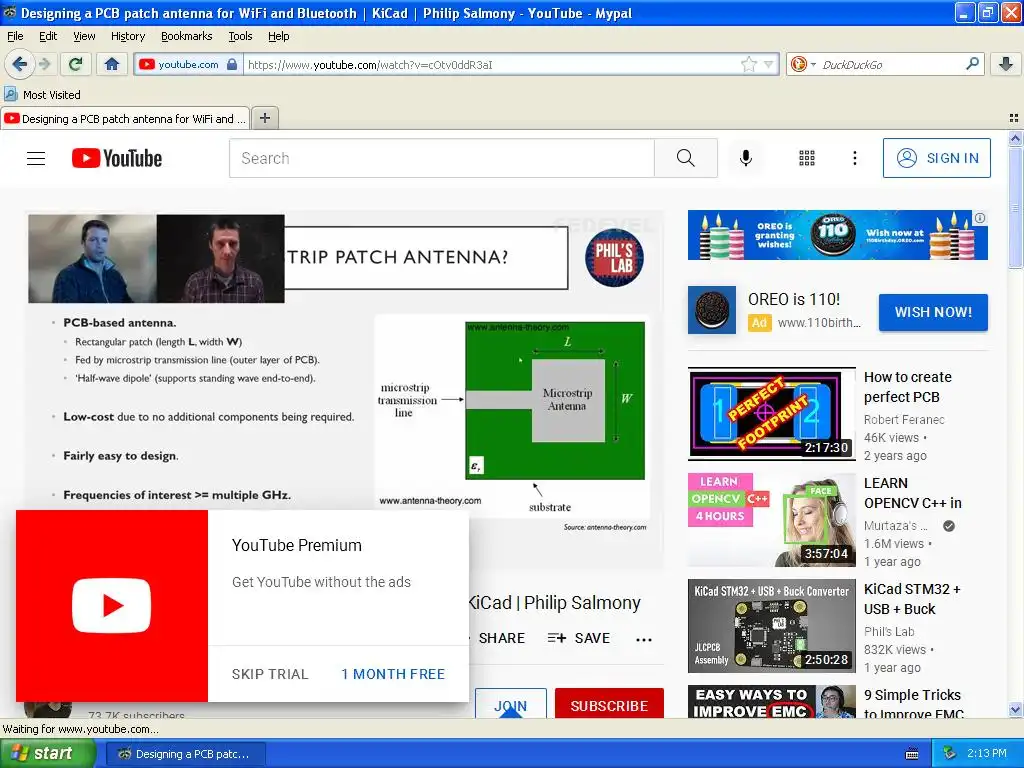Select the Designing a PCB patch antenna tab

[x=125, y=118]
